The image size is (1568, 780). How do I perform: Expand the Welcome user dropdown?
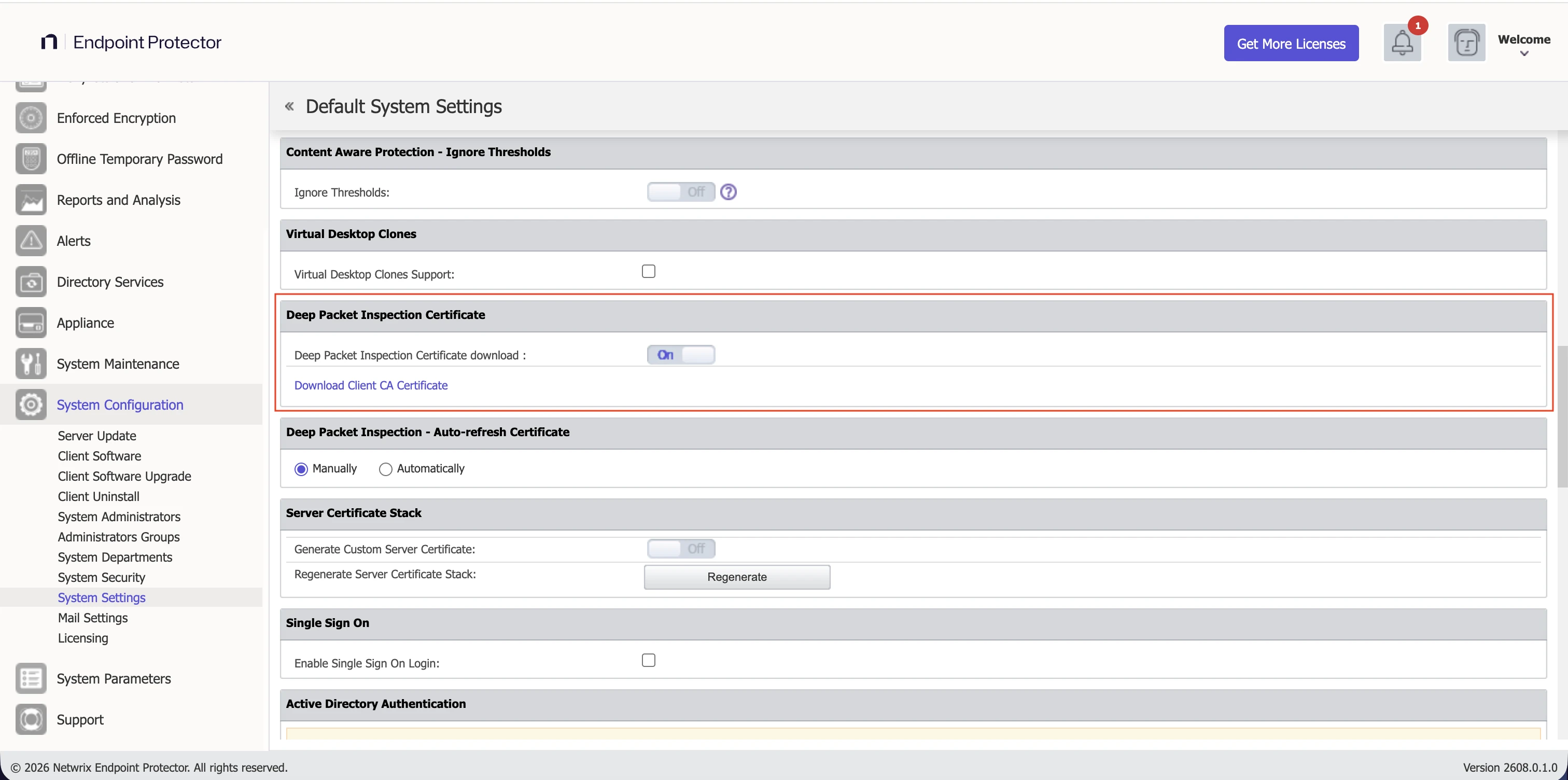(1523, 45)
